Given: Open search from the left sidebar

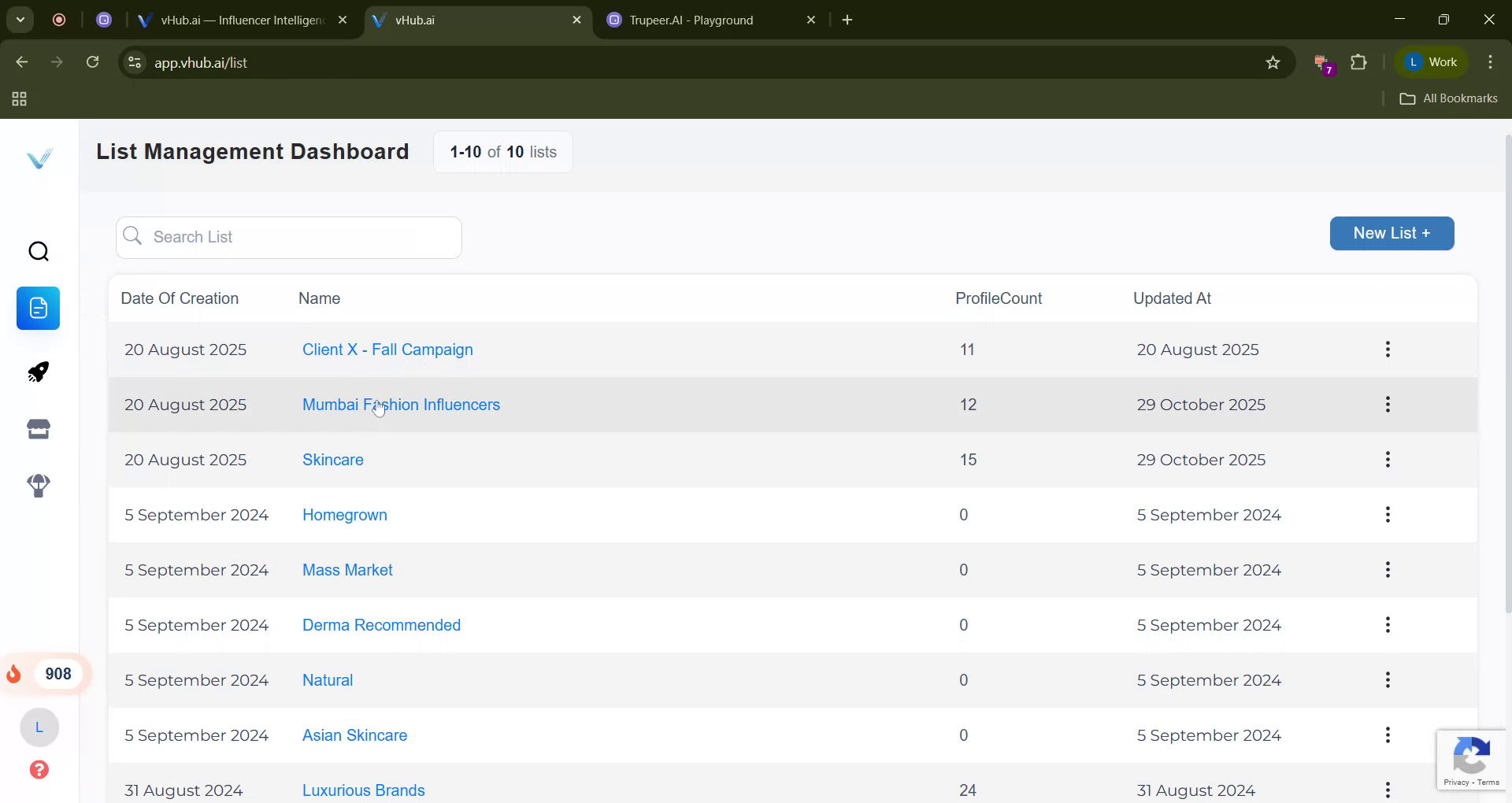Looking at the screenshot, I should (38, 250).
